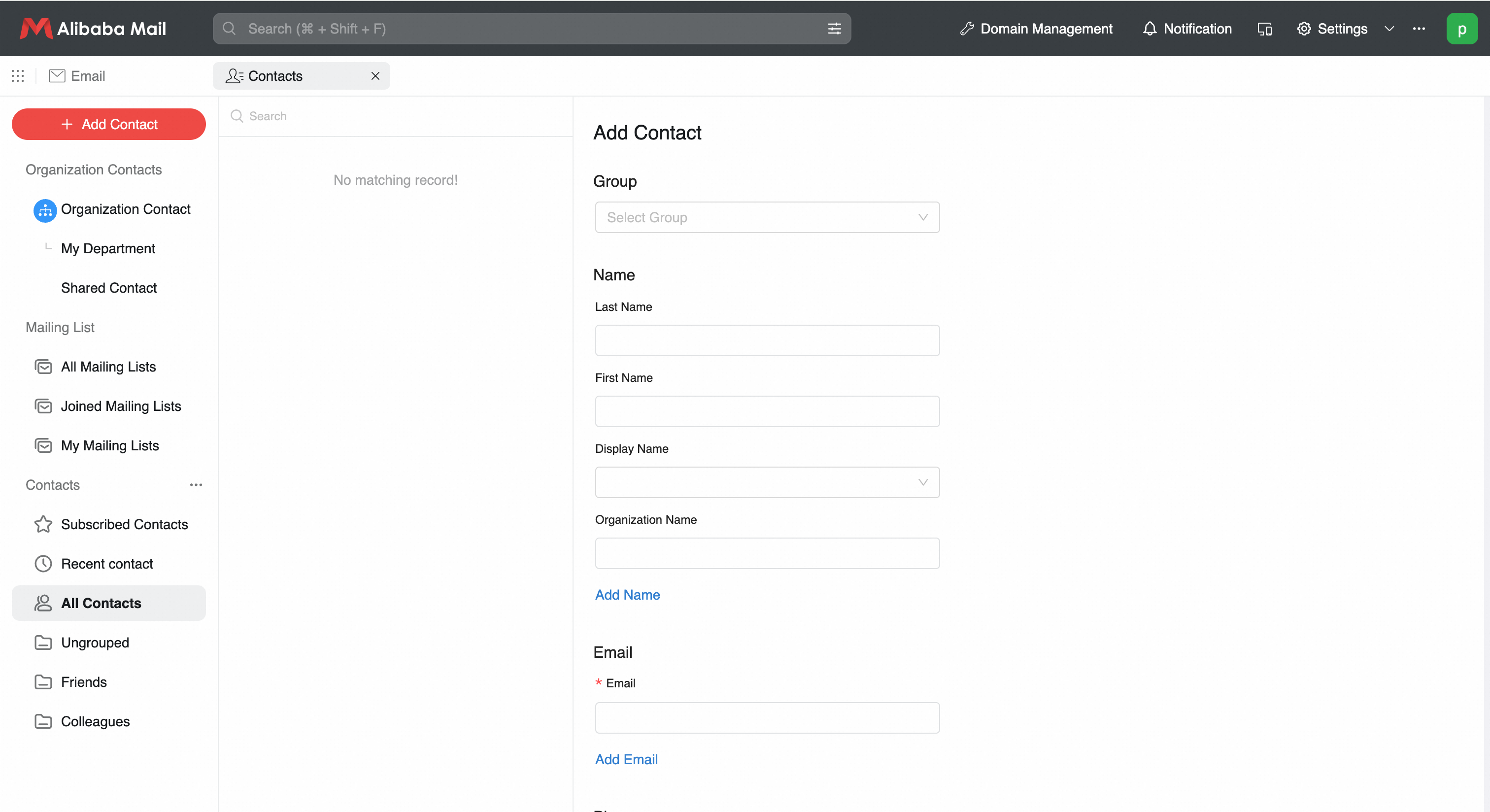
Task: Click the First Name input field
Action: 767,411
